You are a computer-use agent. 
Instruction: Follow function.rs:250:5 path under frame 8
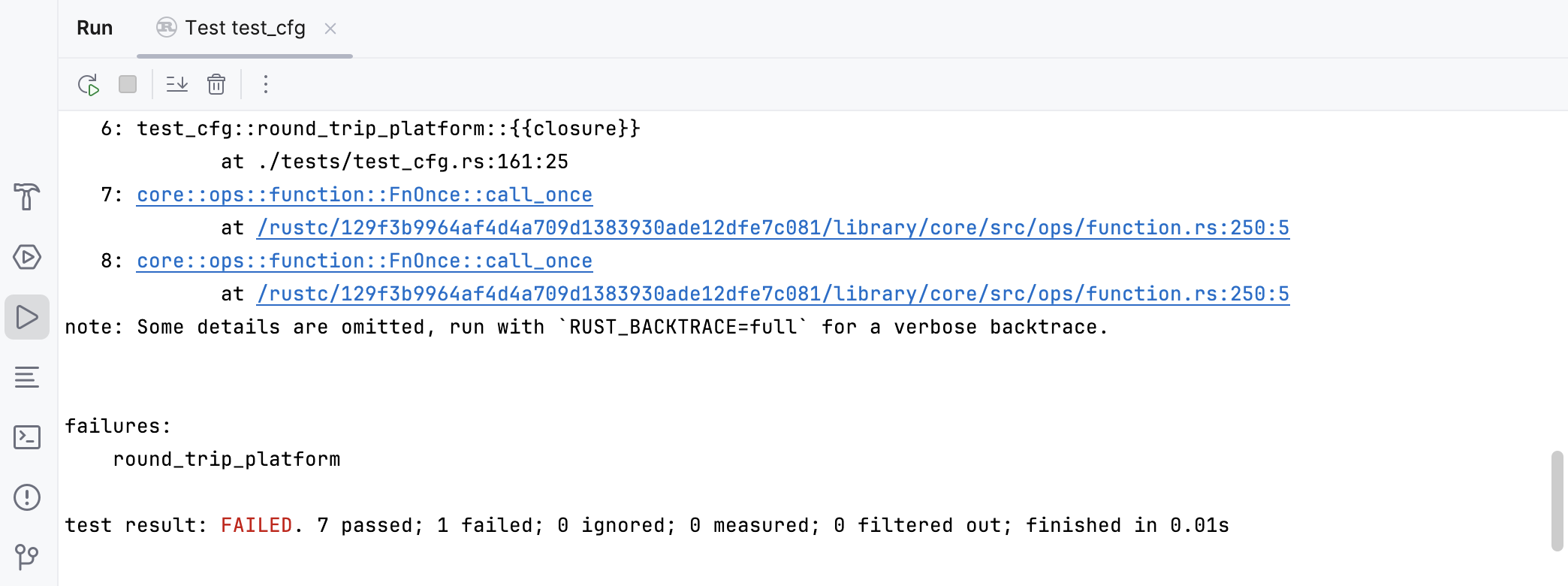point(773,295)
